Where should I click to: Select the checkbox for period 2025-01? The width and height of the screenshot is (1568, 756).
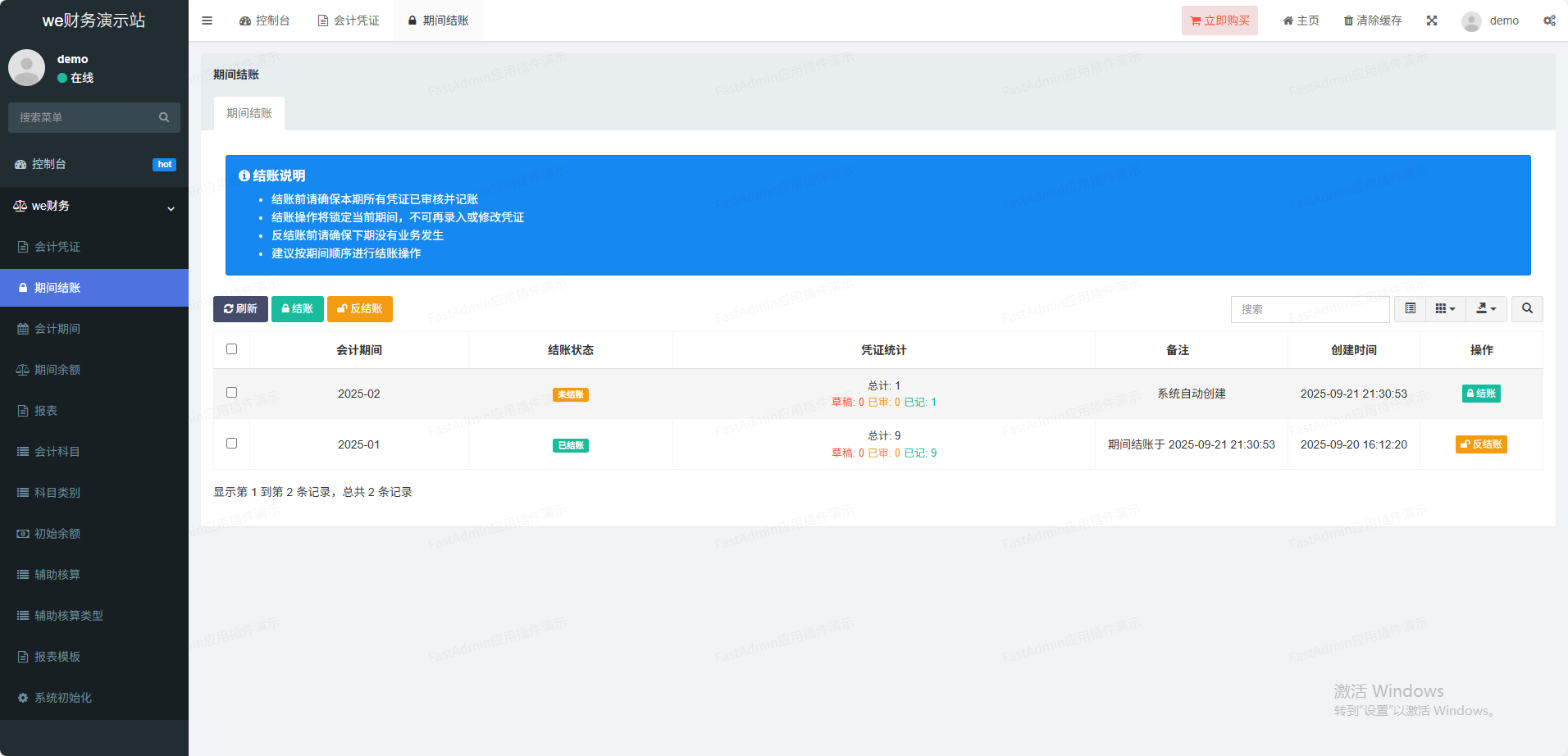pyautogui.click(x=231, y=444)
